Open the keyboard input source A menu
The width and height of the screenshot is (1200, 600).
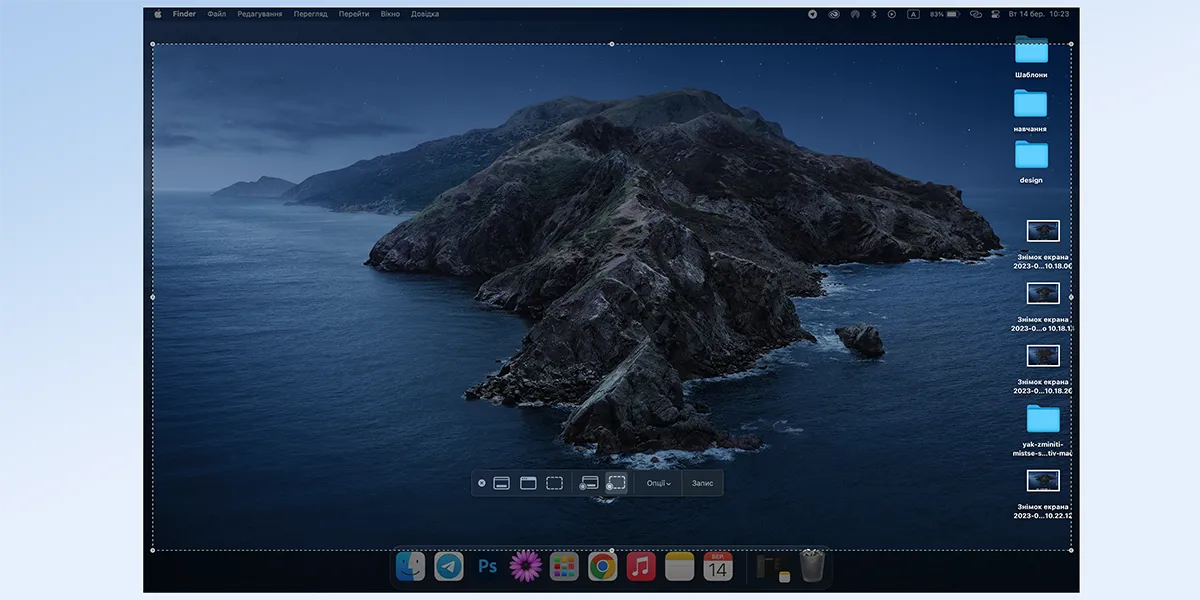[914, 14]
